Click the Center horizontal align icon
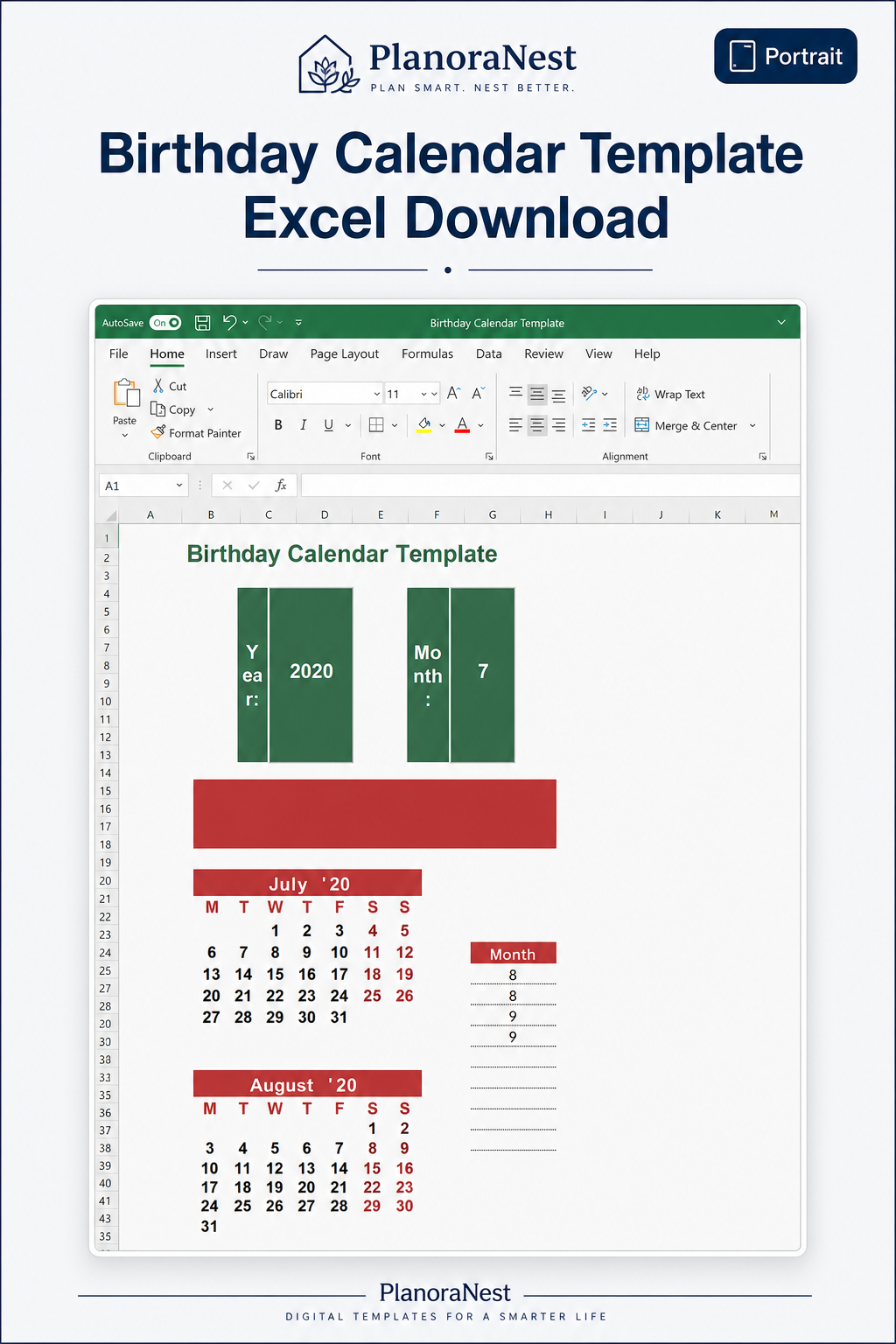 click(537, 425)
